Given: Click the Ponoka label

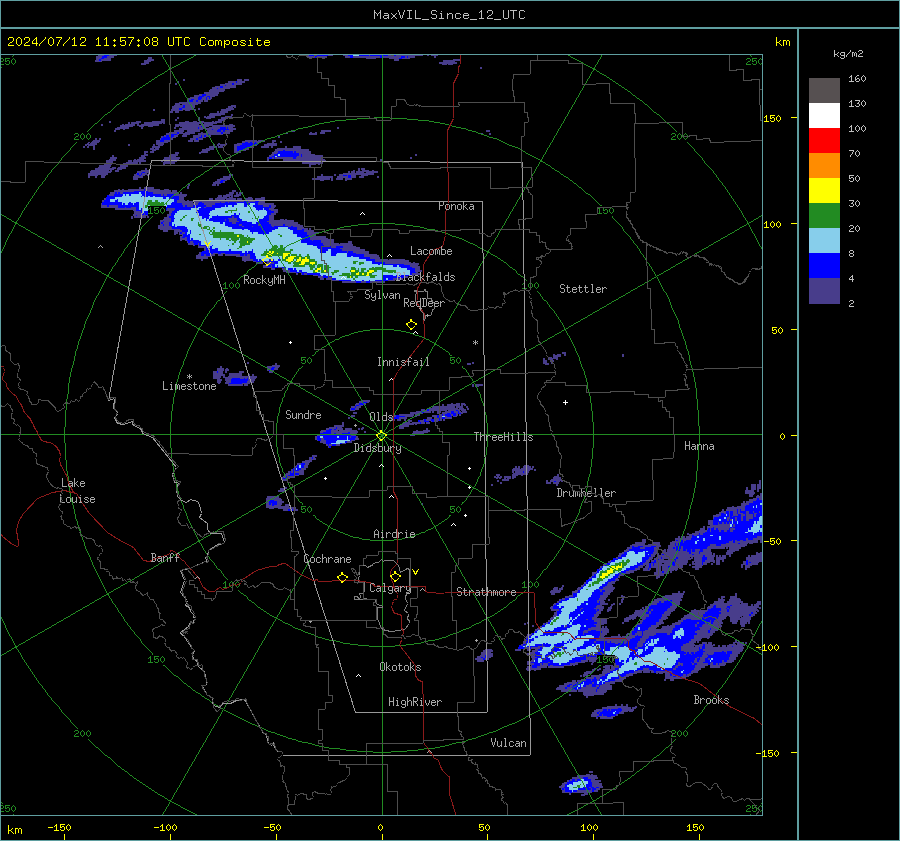Looking at the screenshot, I should click(x=456, y=206).
